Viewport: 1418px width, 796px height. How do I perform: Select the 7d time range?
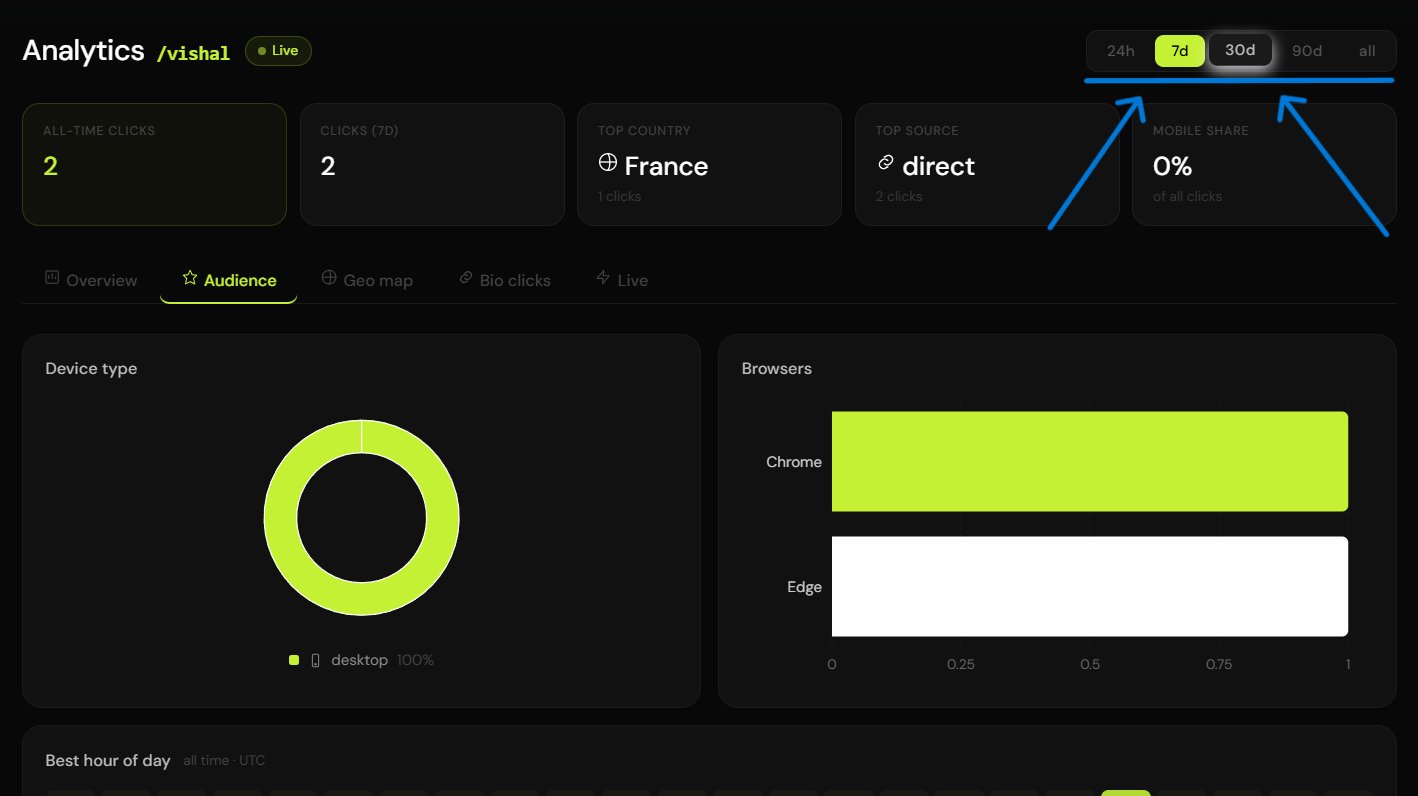click(x=1180, y=51)
